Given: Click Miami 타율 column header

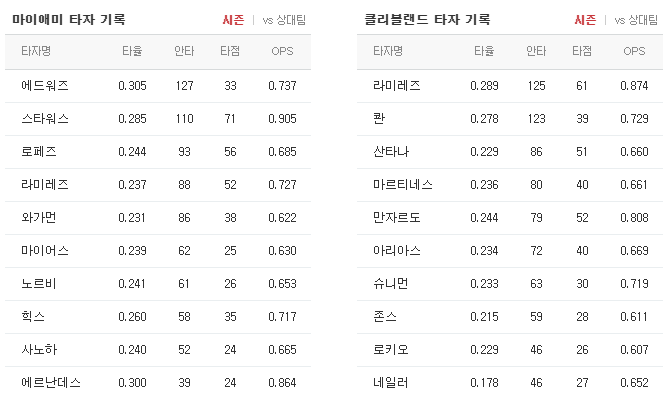Looking at the screenshot, I should click(132, 51).
